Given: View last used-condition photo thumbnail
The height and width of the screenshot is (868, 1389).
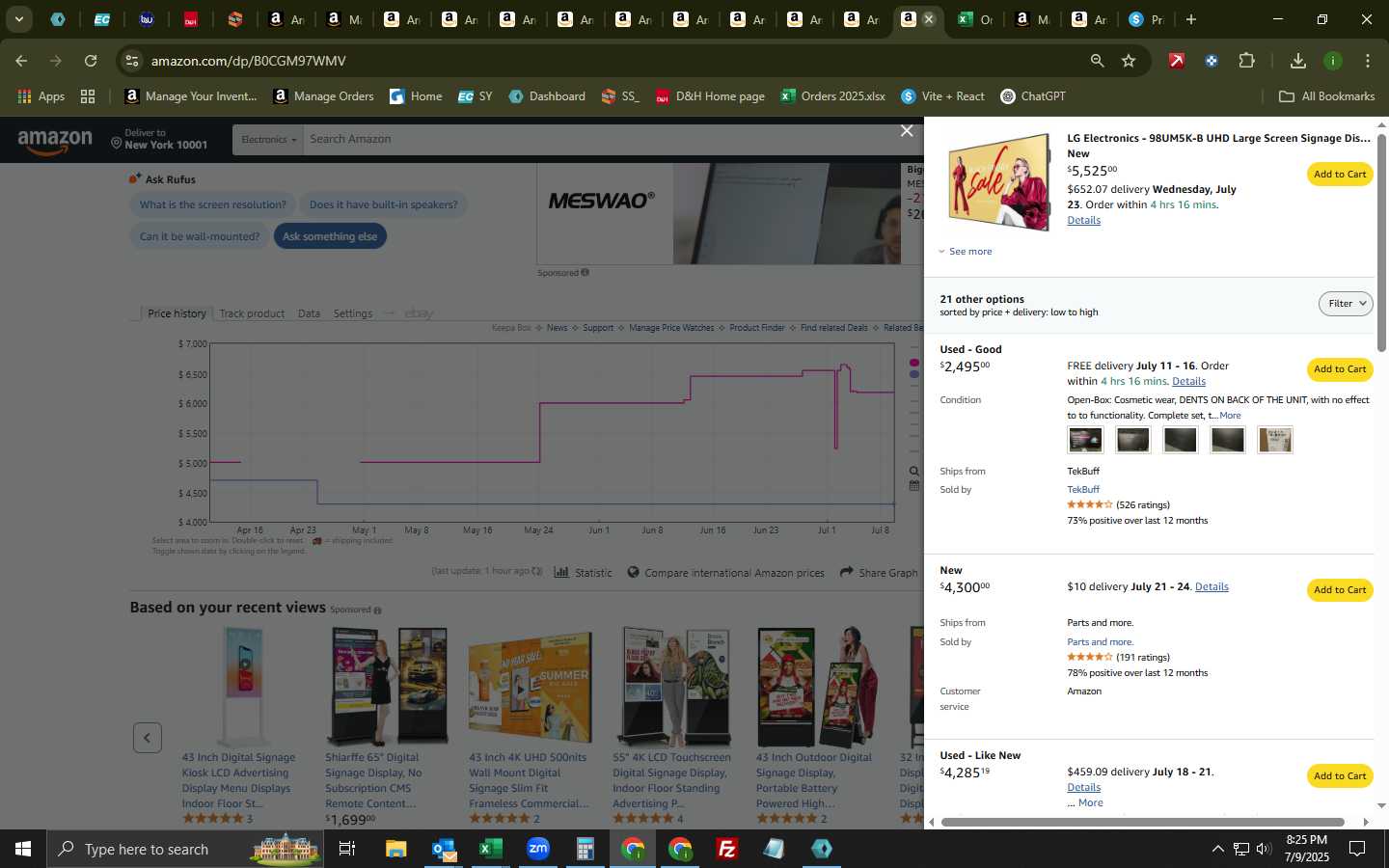Looking at the screenshot, I should [x=1275, y=440].
